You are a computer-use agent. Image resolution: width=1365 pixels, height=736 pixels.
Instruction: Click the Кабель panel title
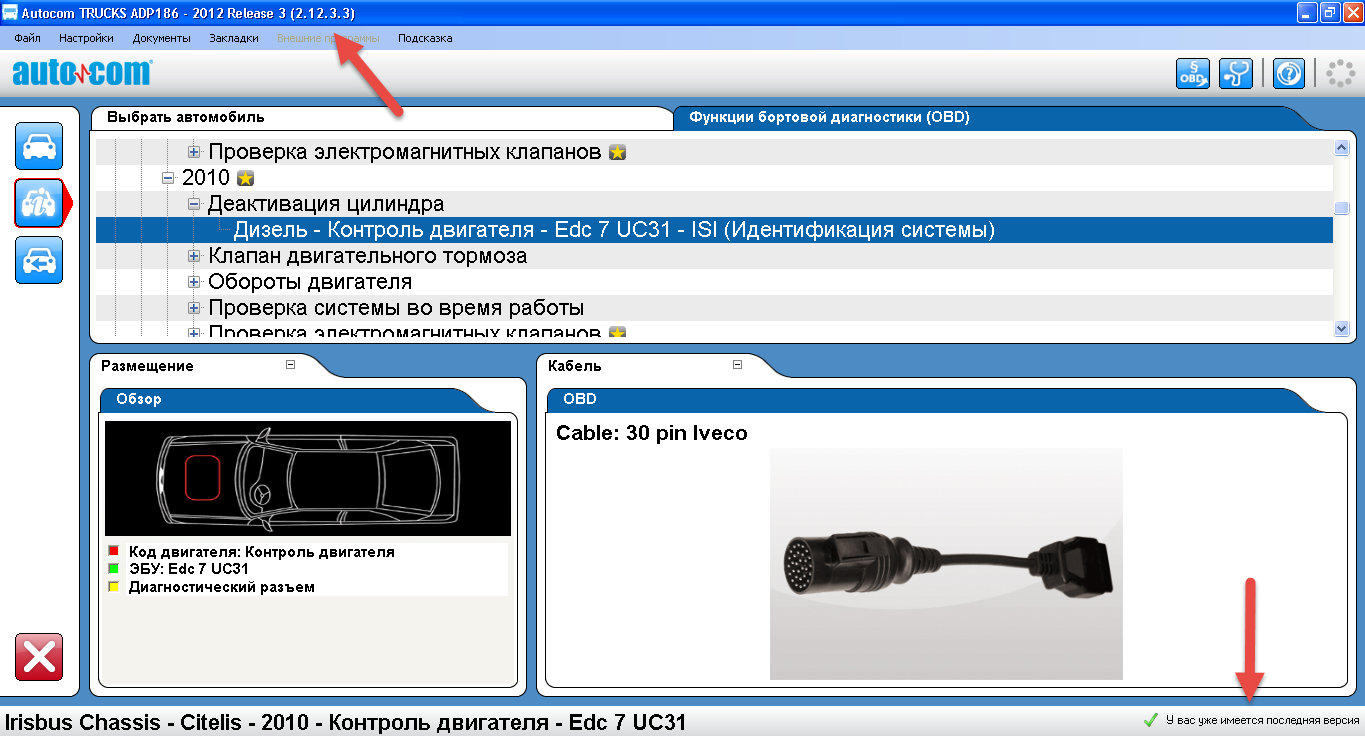tap(574, 366)
